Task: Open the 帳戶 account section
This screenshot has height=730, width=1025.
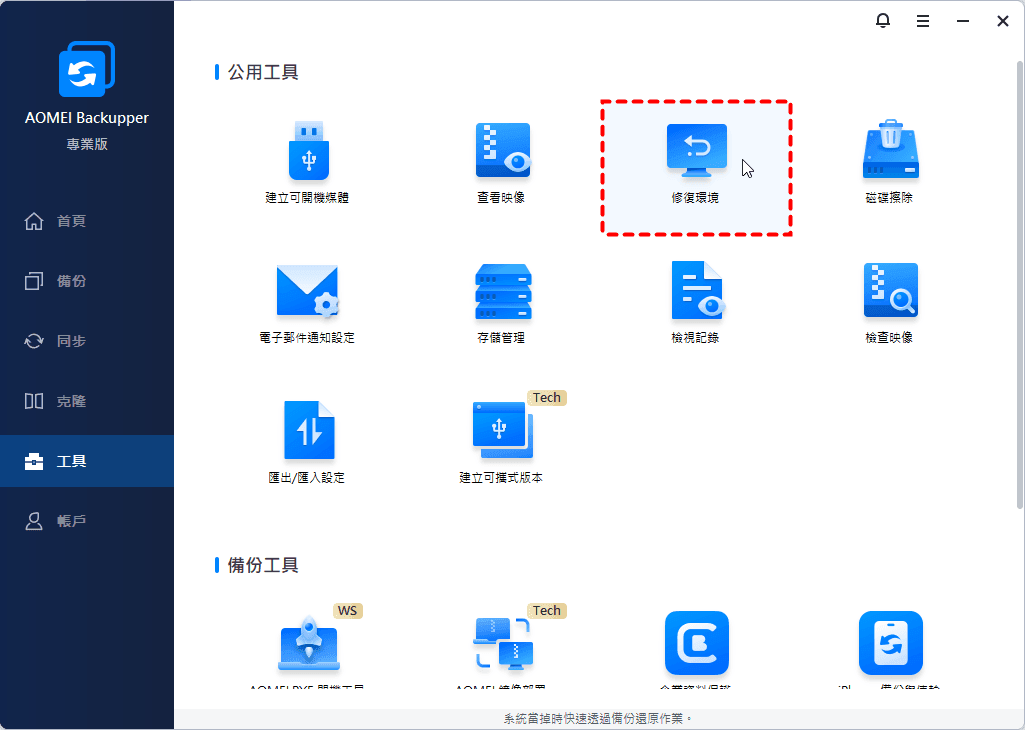Action: click(70, 521)
